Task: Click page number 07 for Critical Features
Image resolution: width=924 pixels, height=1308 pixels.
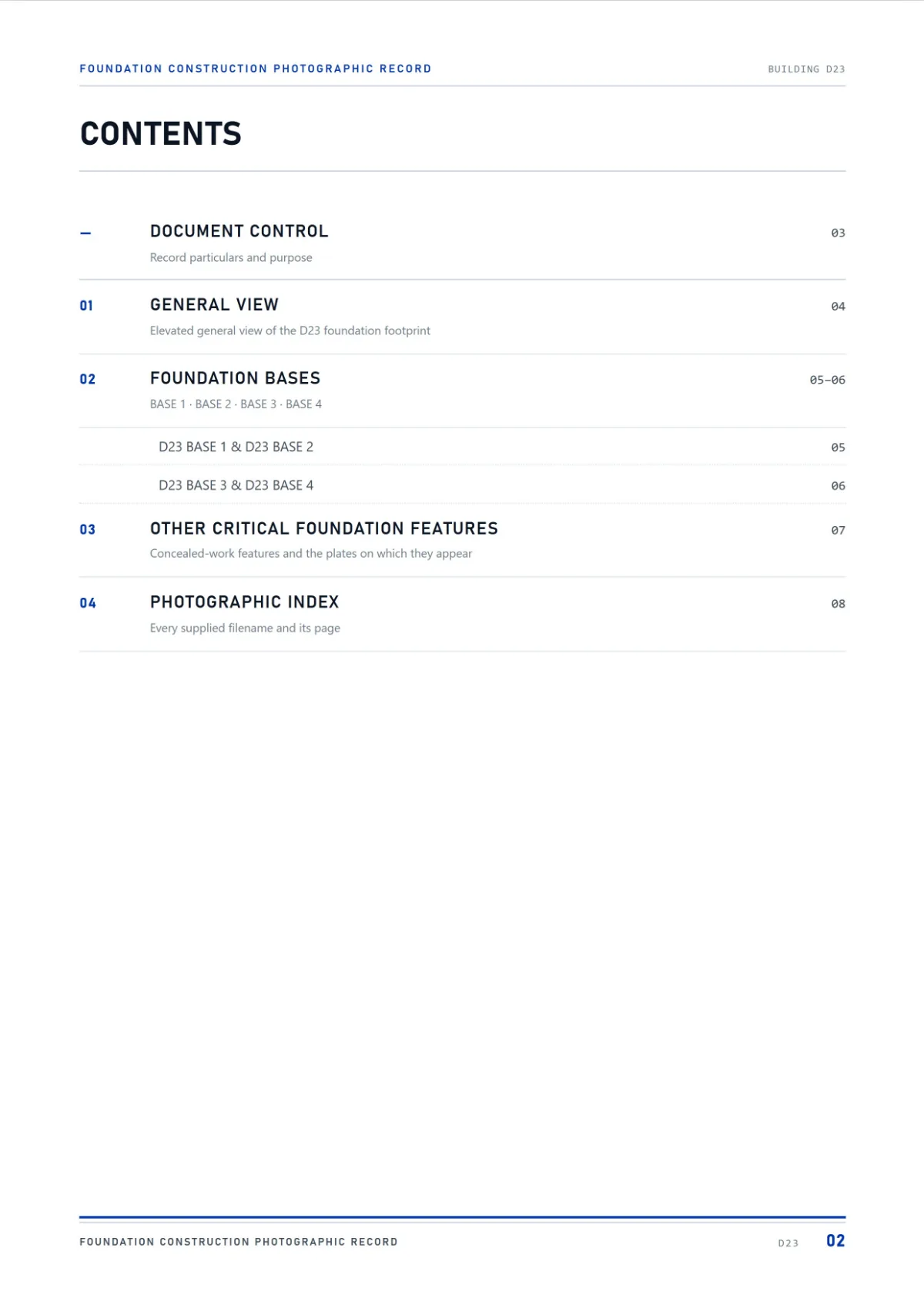Action: click(x=838, y=530)
